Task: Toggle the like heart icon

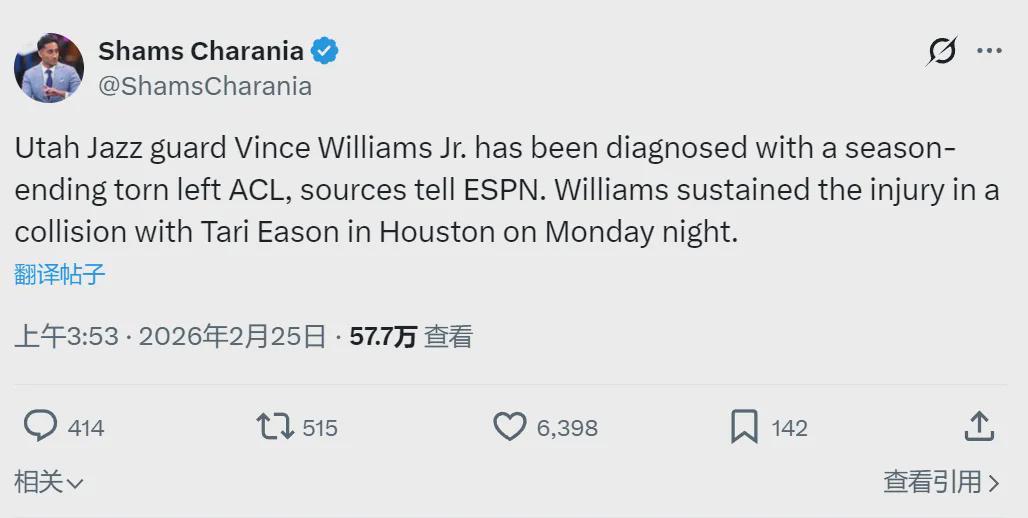Action: click(510, 427)
